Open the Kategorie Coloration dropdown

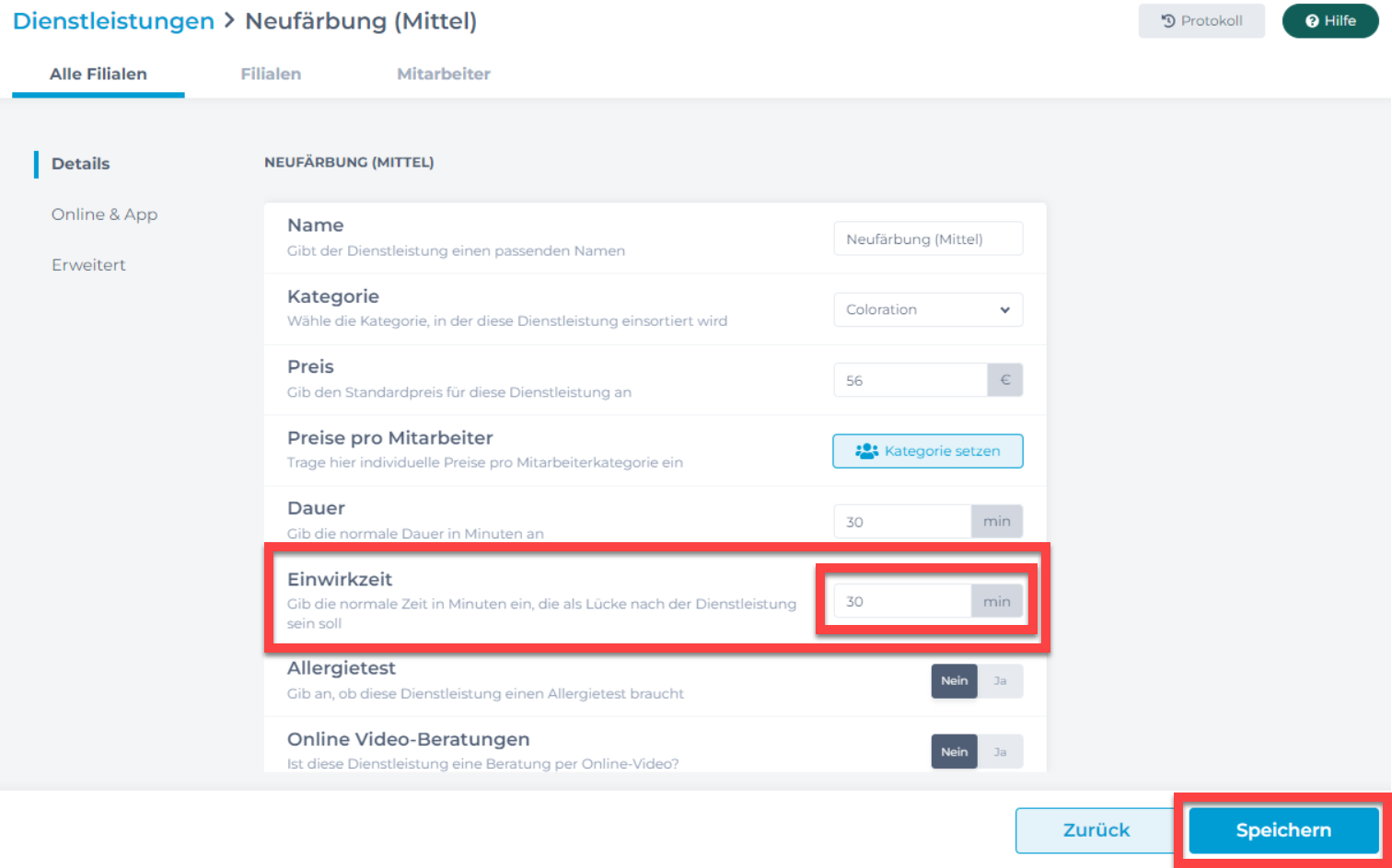(x=928, y=309)
